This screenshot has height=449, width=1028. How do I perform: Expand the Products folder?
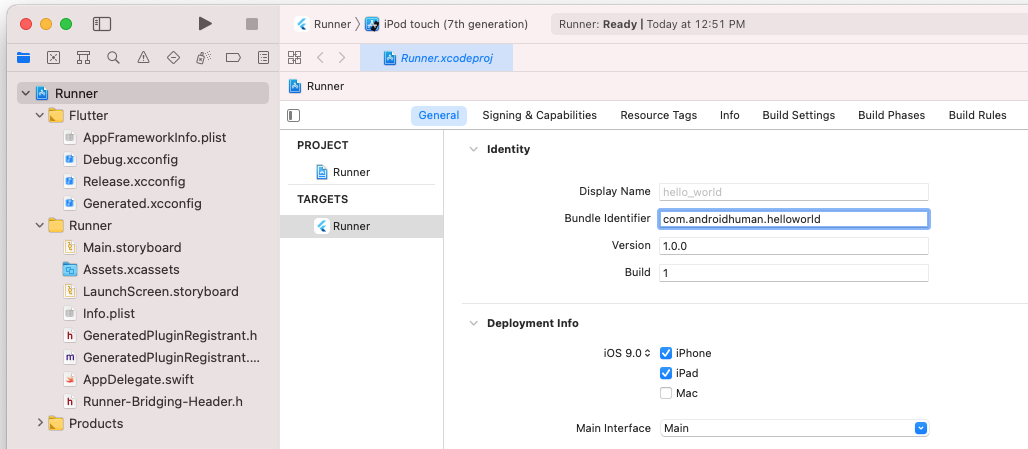point(40,423)
